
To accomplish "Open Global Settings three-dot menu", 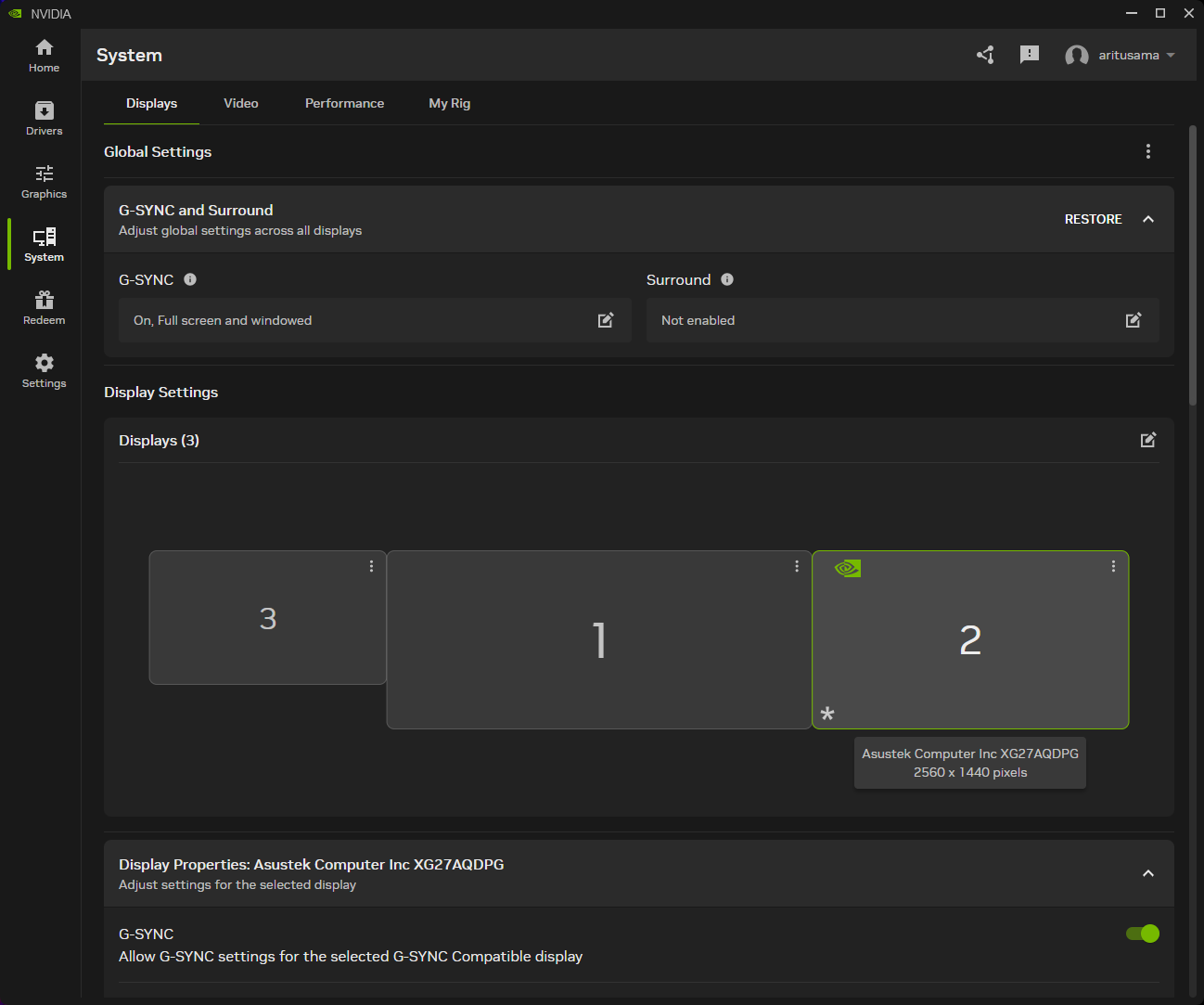I will click(x=1148, y=151).
